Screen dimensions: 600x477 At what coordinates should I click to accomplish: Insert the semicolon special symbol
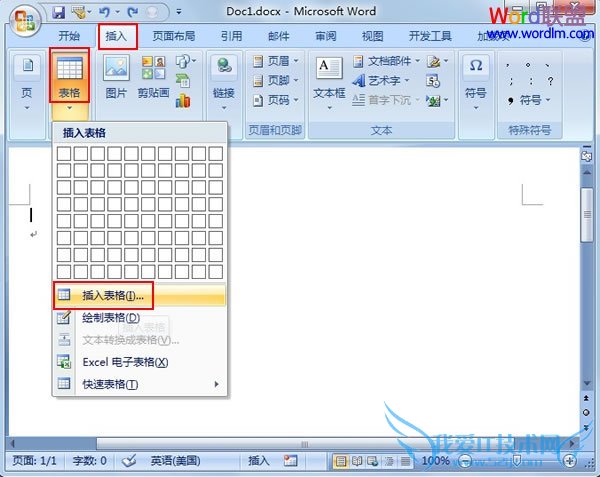pos(511,81)
